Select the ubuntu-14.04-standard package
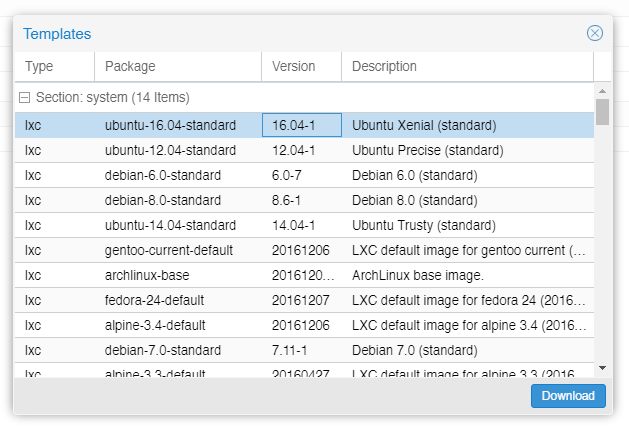This screenshot has height=435, width=629. tap(170, 225)
